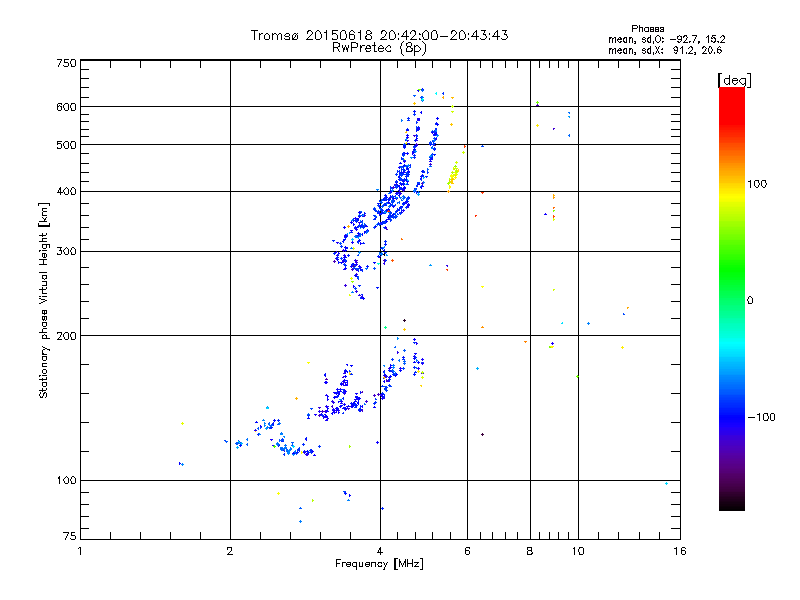Image resolution: width=800 pixels, height=600 pixels.
Task: Click the y-axis '500' tick label
Action: coord(66,145)
